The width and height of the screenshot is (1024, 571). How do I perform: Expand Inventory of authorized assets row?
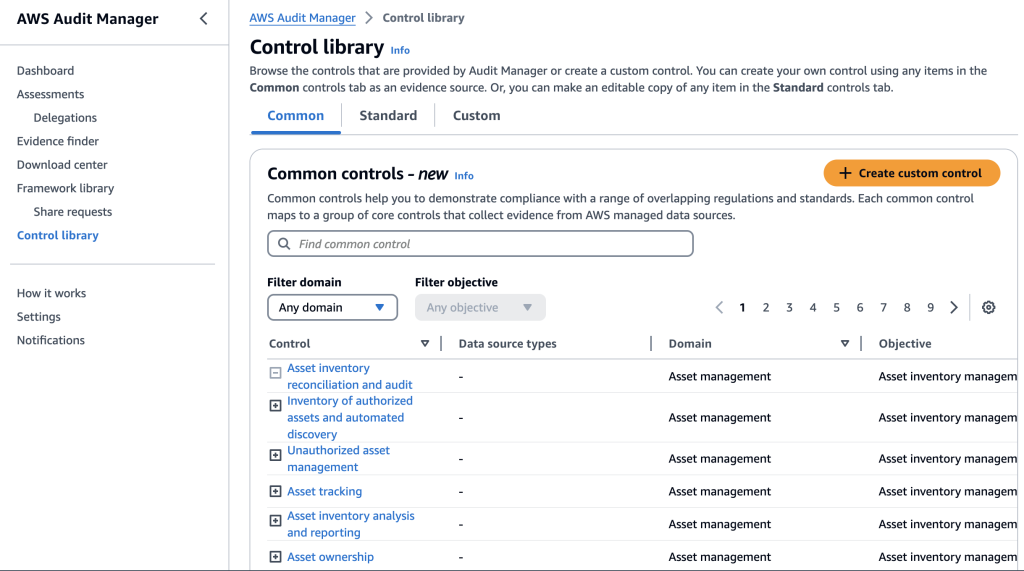[x=275, y=406]
